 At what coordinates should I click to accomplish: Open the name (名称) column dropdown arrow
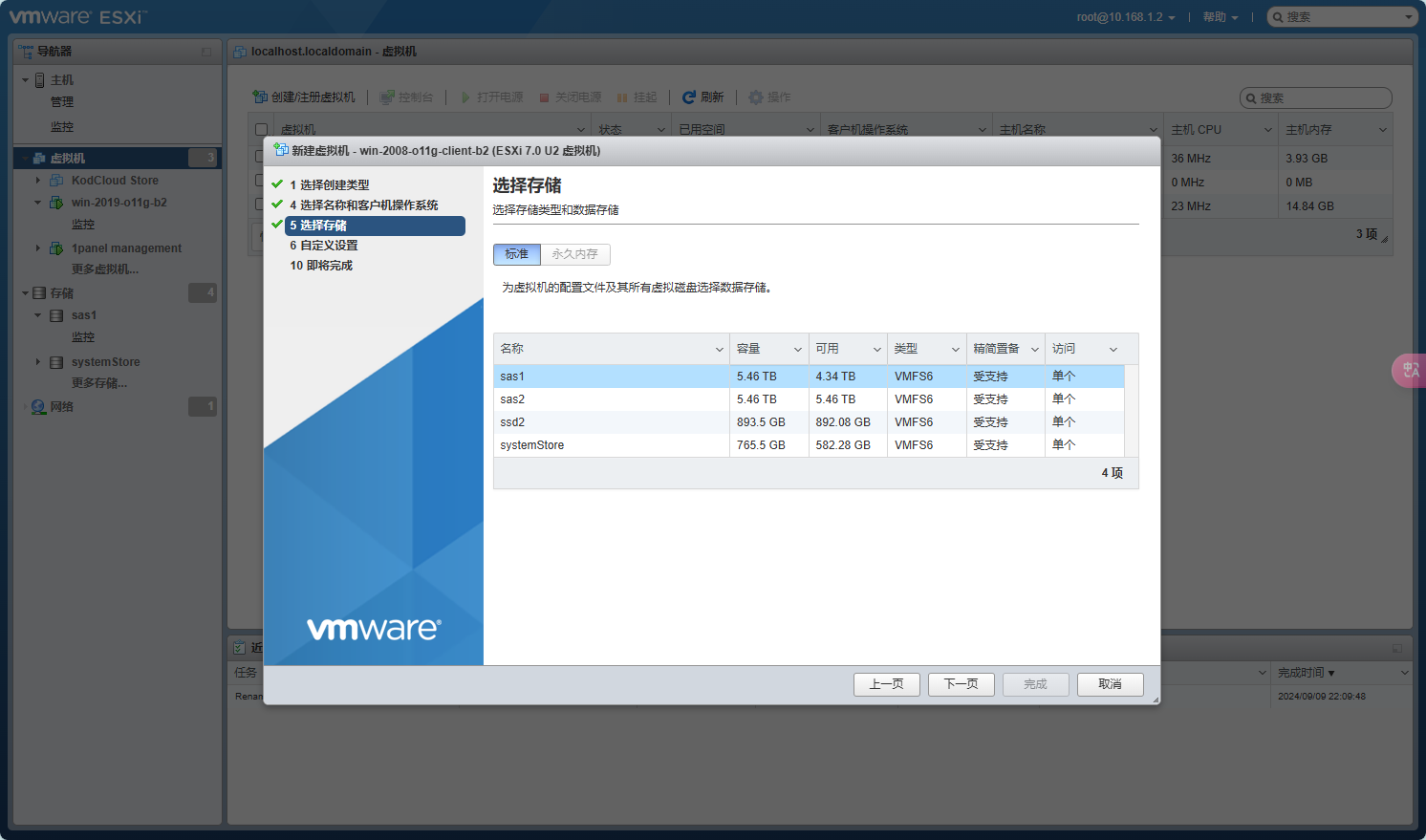coord(720,350)
